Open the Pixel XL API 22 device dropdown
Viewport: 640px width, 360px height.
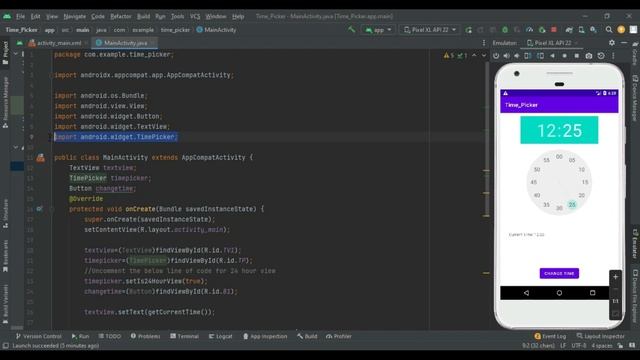click(429, 30)
